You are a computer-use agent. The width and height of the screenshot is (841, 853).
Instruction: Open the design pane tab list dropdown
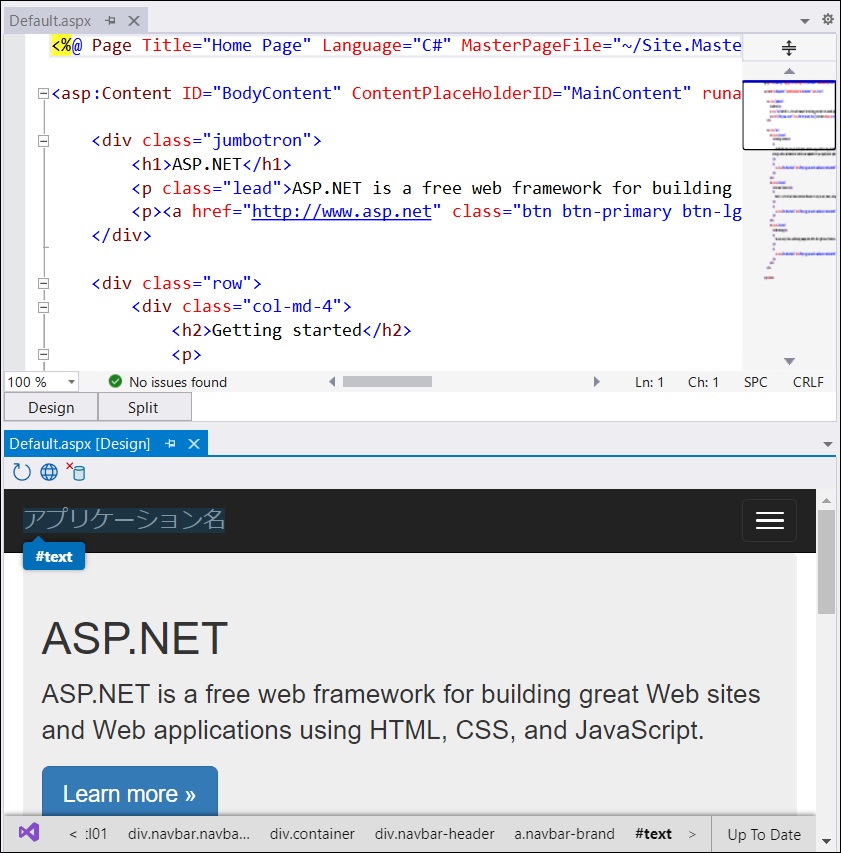pos(827,444)
